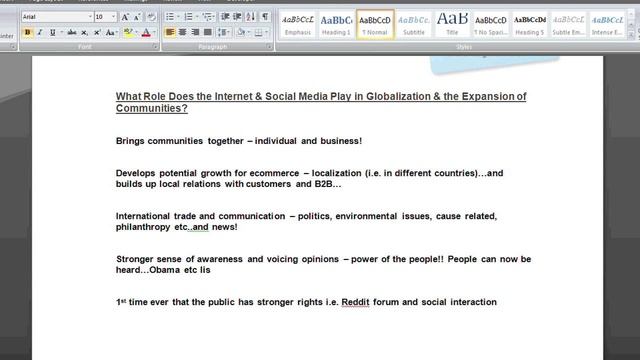Apply the Intense Emphasis style

pyautogui.click(x=607, y=24)
